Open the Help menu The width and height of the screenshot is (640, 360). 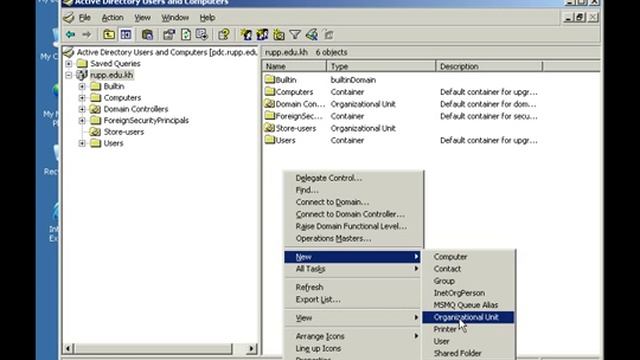(207, 18)
